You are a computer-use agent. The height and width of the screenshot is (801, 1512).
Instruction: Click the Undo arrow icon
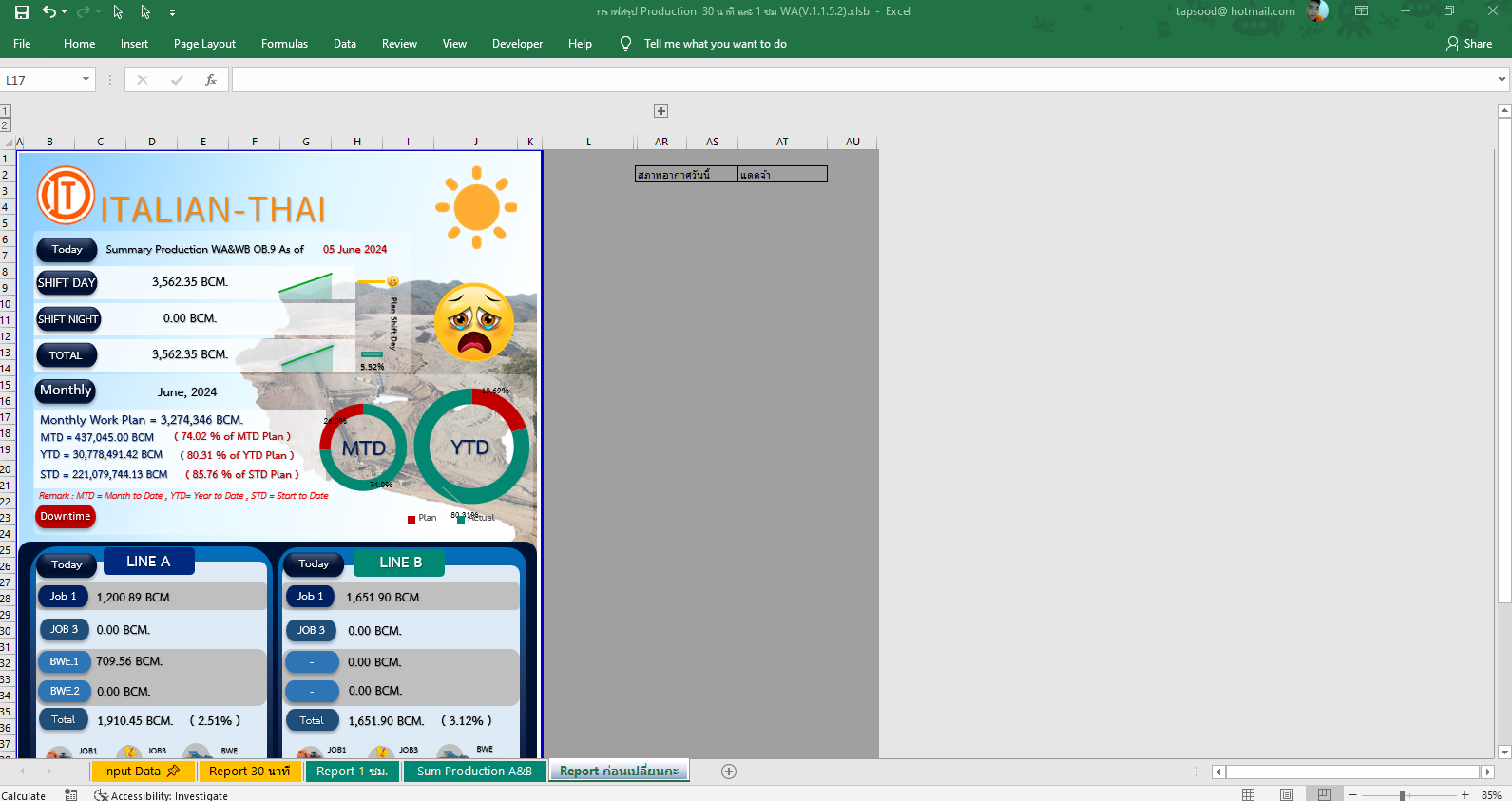[x=48, y=12]
